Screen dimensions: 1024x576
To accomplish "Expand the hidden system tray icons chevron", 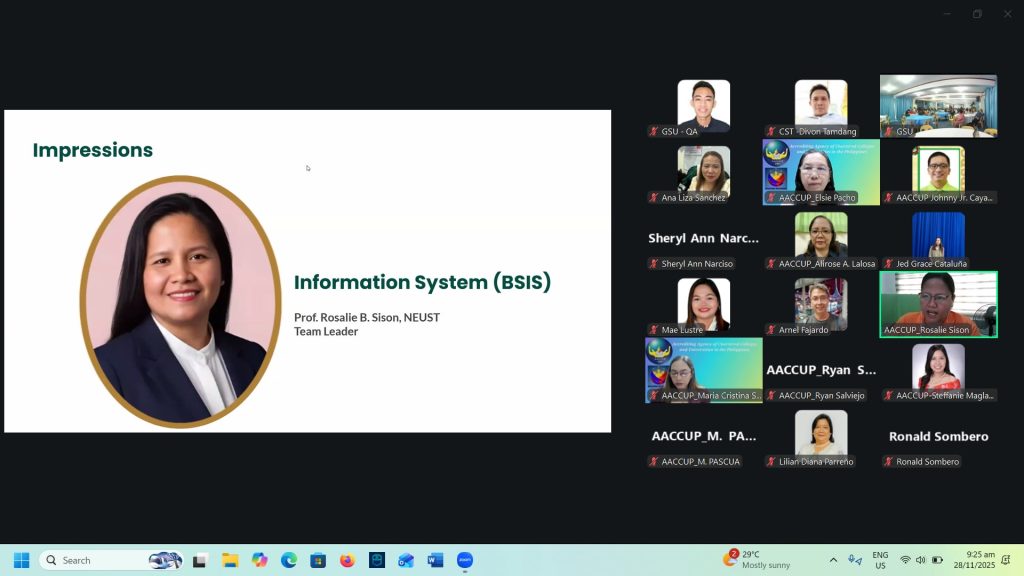I will [x=833, y=560].
